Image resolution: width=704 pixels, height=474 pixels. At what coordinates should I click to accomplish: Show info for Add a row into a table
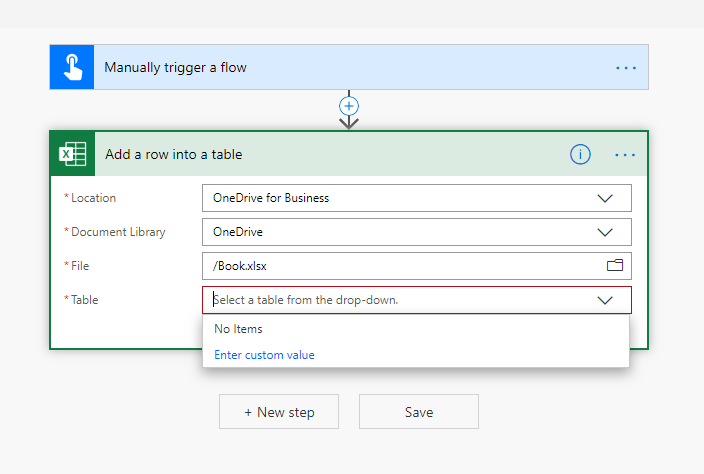[x=580, y=154]
